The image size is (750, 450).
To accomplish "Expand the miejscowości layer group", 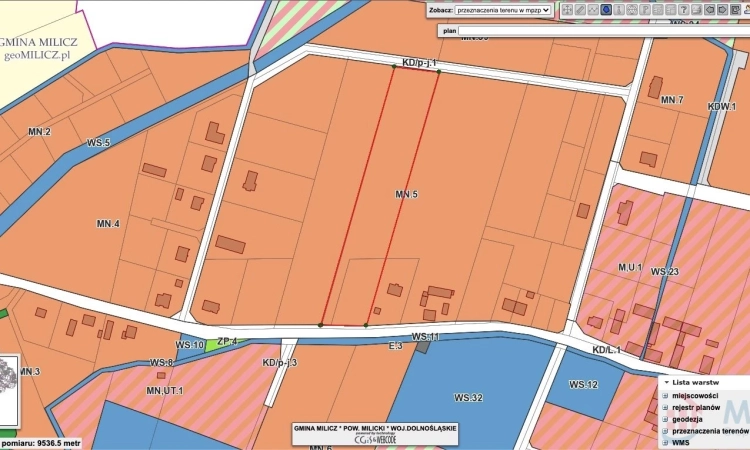I will click(666, 395).
